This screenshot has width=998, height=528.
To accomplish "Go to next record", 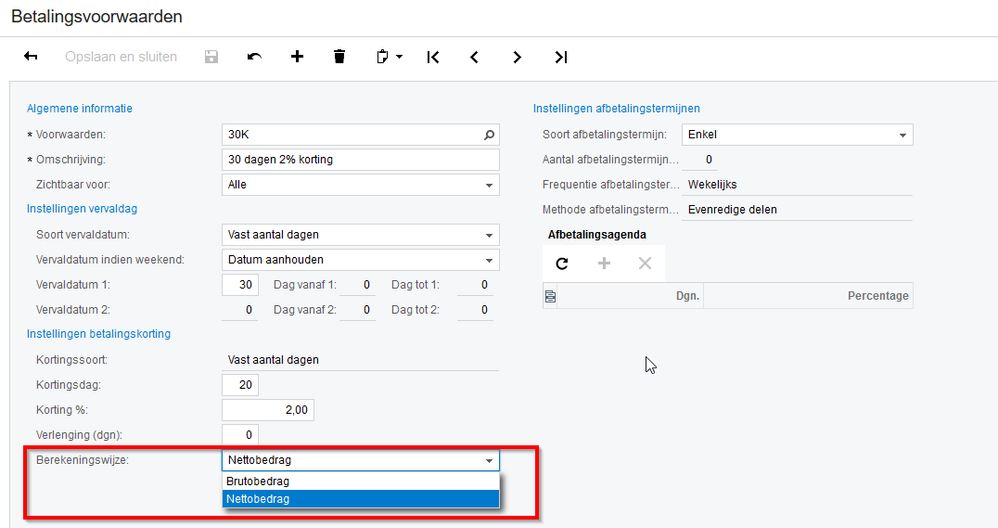I will (517, 57).
